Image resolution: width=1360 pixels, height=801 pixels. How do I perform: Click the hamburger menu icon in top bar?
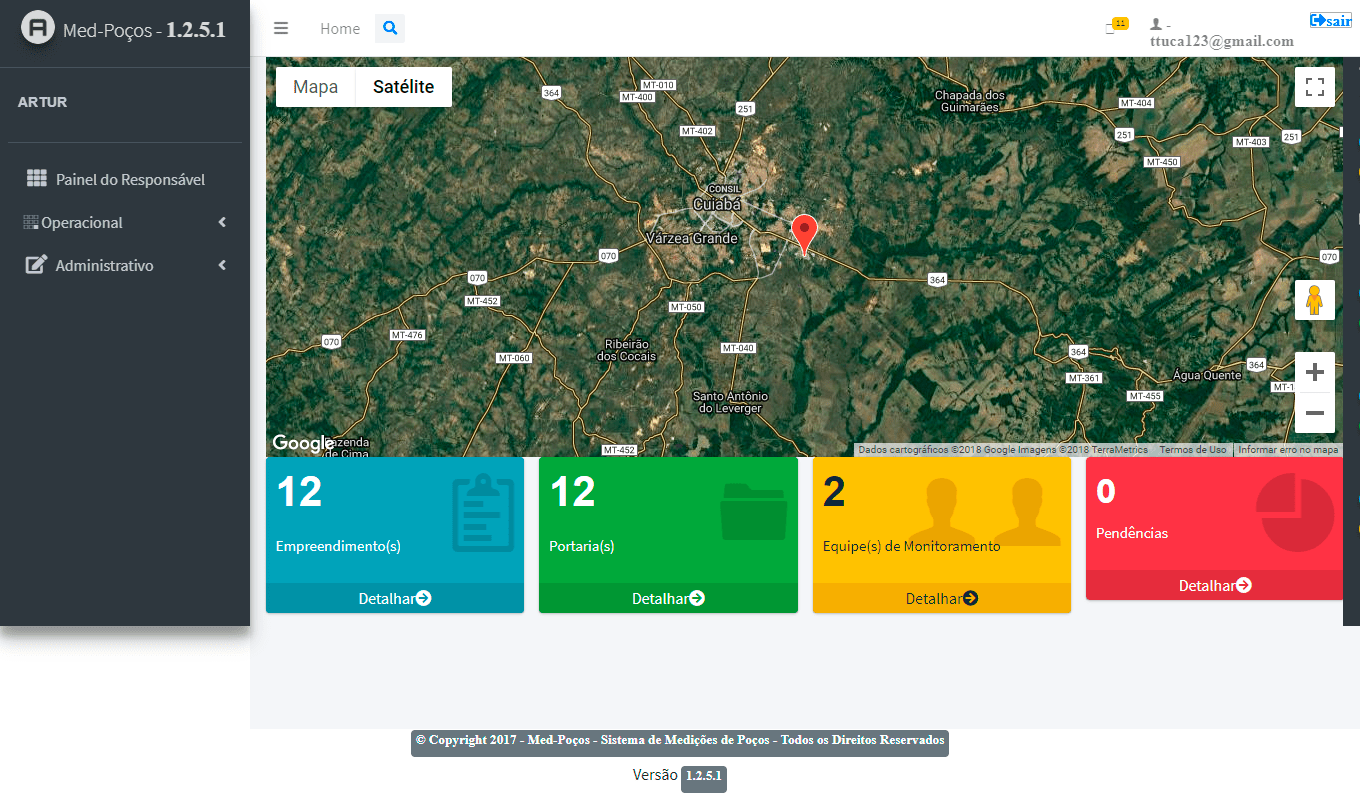281,28
